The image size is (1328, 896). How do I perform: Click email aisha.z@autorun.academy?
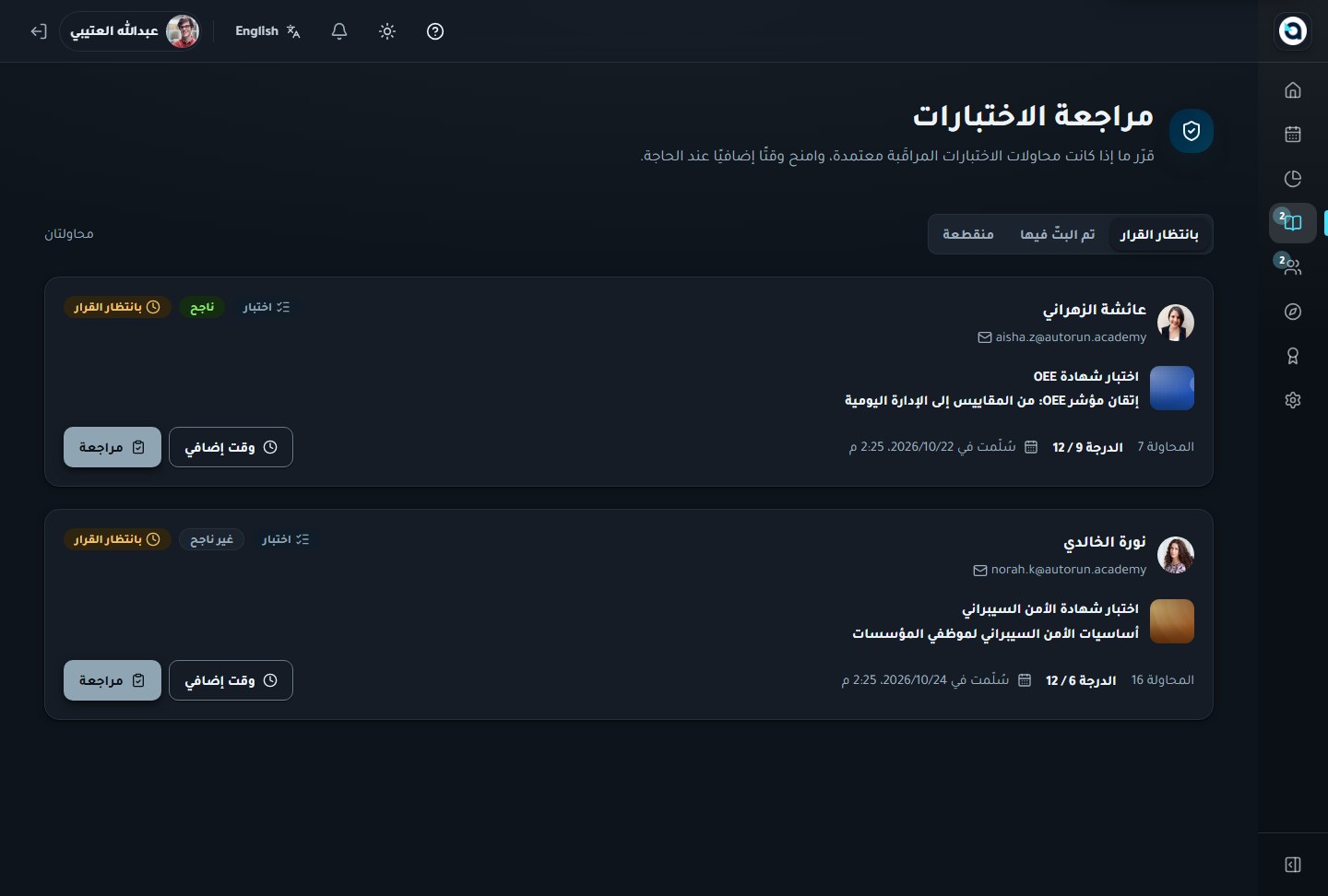(x=1062, y=337)
